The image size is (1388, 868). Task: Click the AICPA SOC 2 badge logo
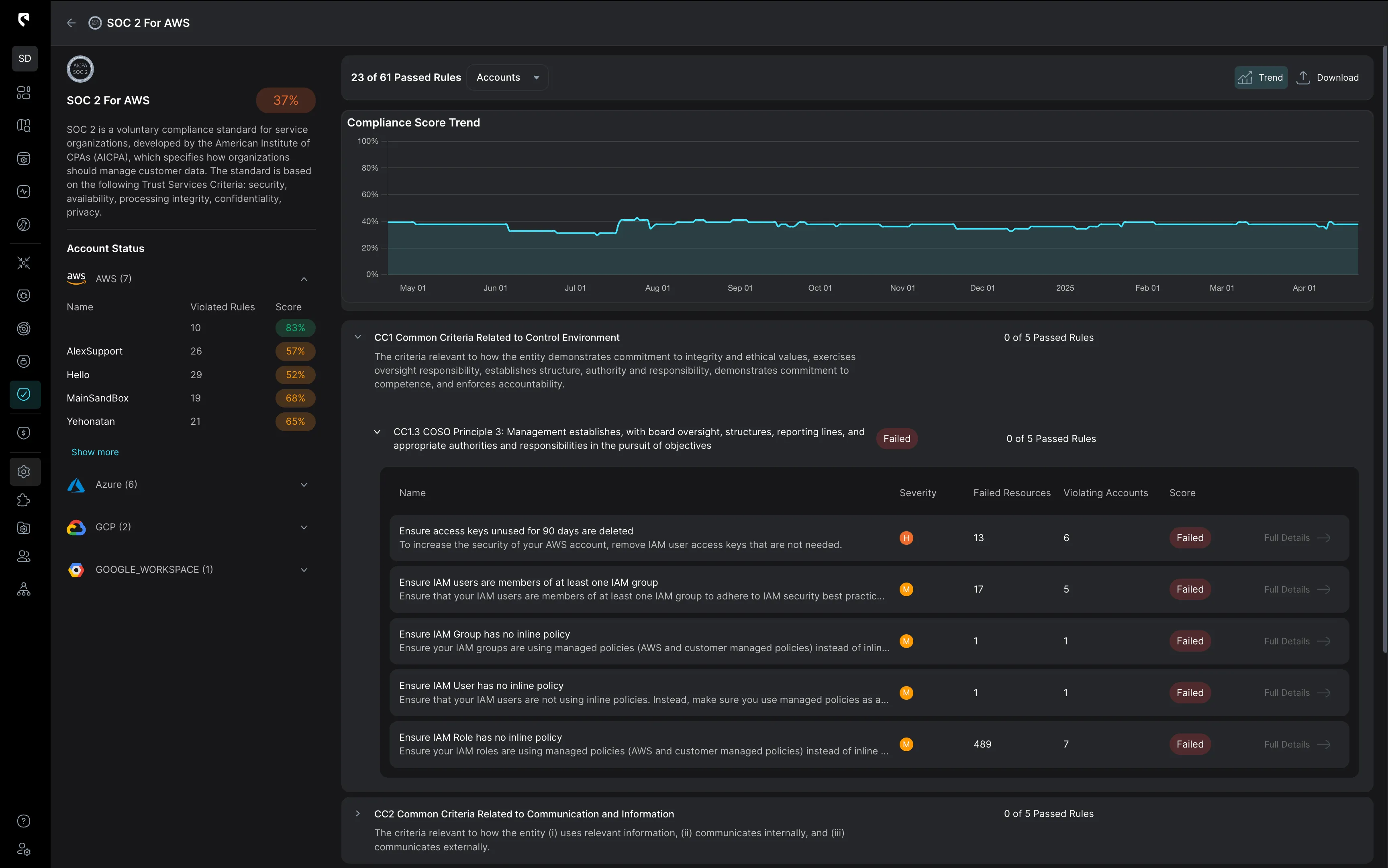(80, 69)
